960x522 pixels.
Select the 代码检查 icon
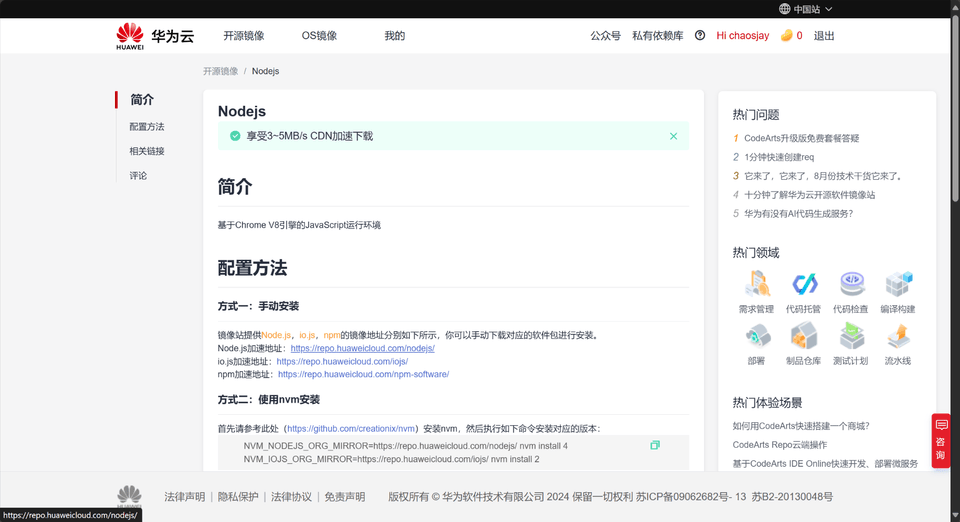point(851,284)
